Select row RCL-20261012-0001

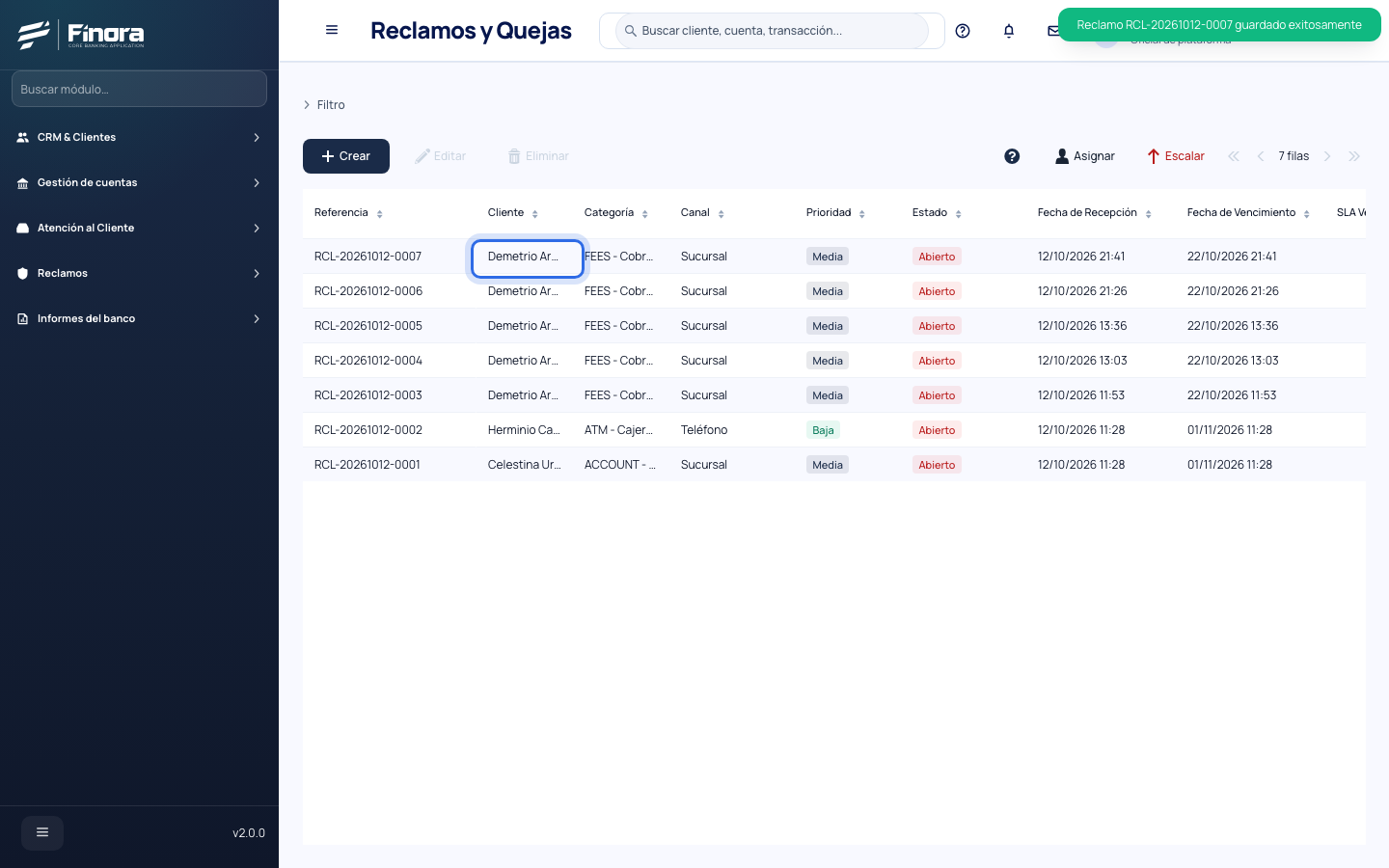[834, 465]
